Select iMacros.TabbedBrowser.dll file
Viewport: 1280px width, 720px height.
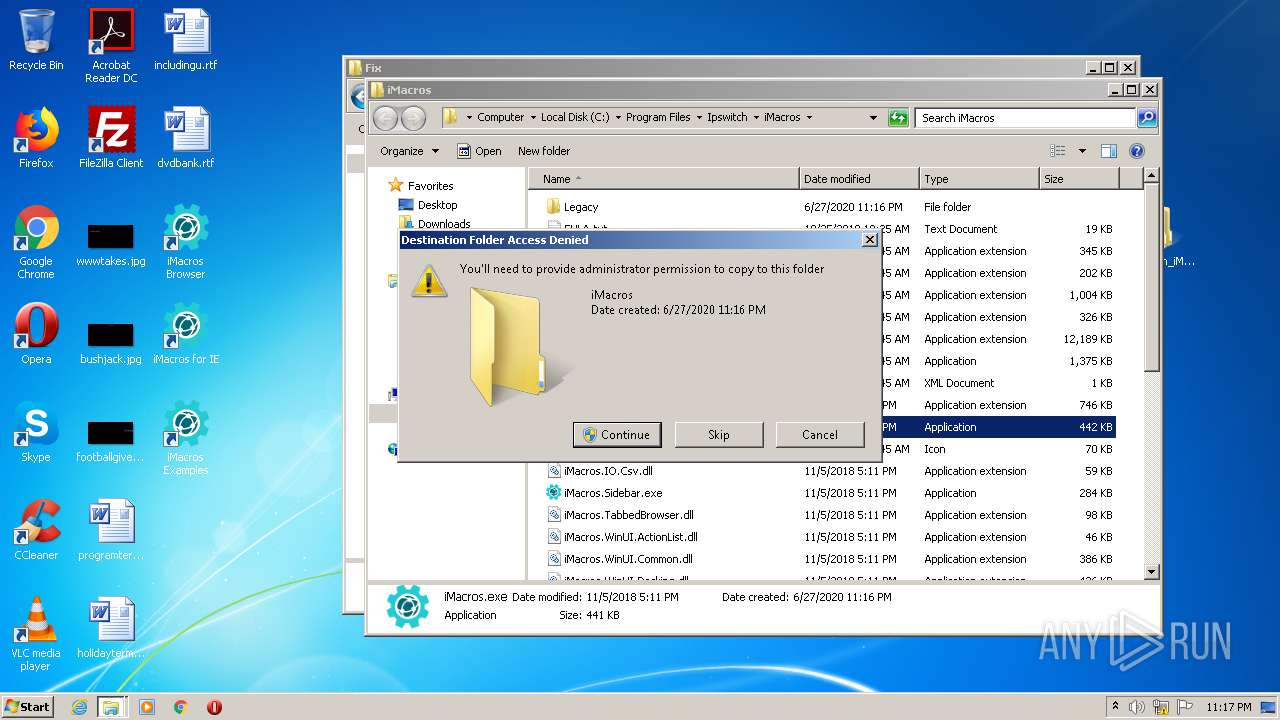tap(829, 515)
